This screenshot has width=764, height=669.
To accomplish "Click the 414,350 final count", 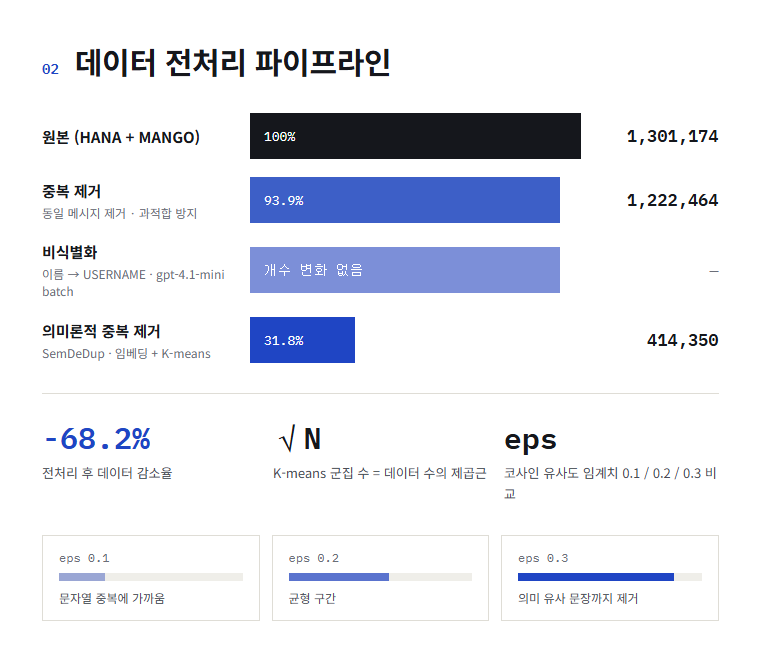I will point(683,340).
